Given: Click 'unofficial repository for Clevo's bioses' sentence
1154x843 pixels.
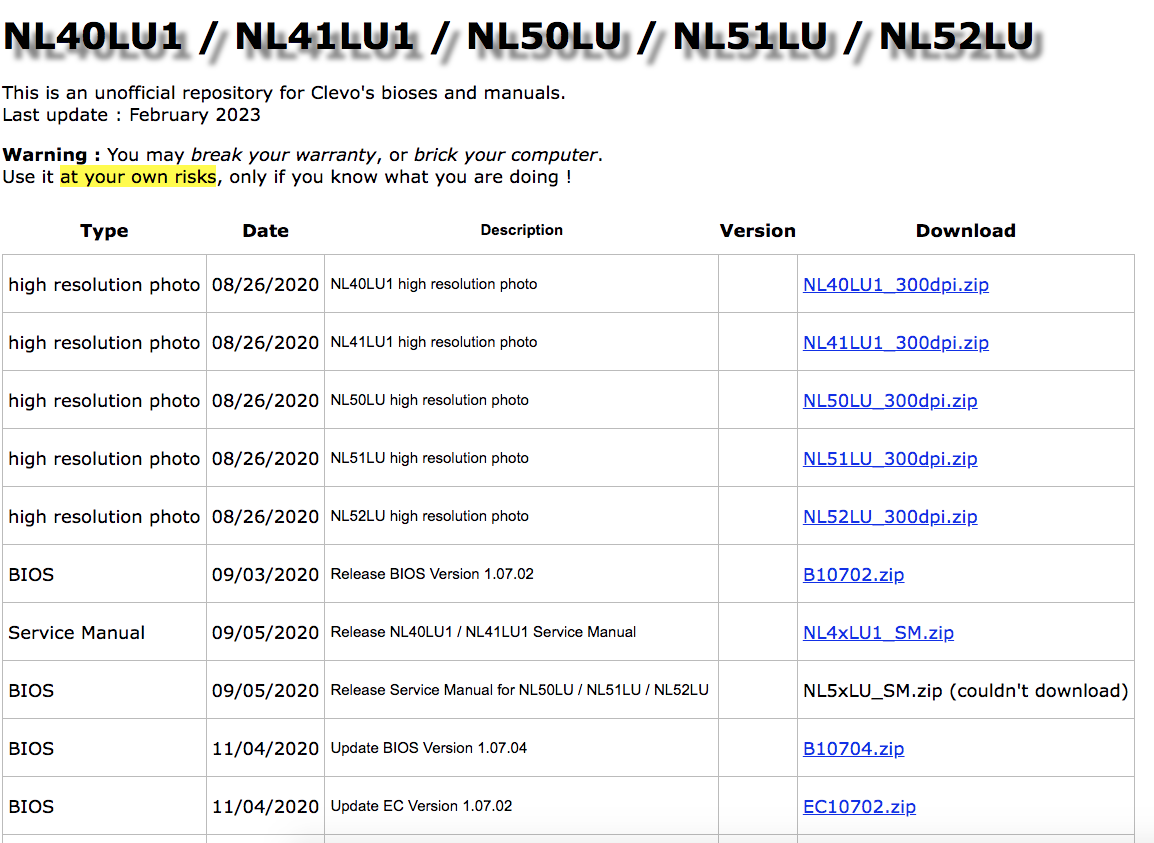Looking at the screenshot, I should pyautogui.click(x=284, y=94).
